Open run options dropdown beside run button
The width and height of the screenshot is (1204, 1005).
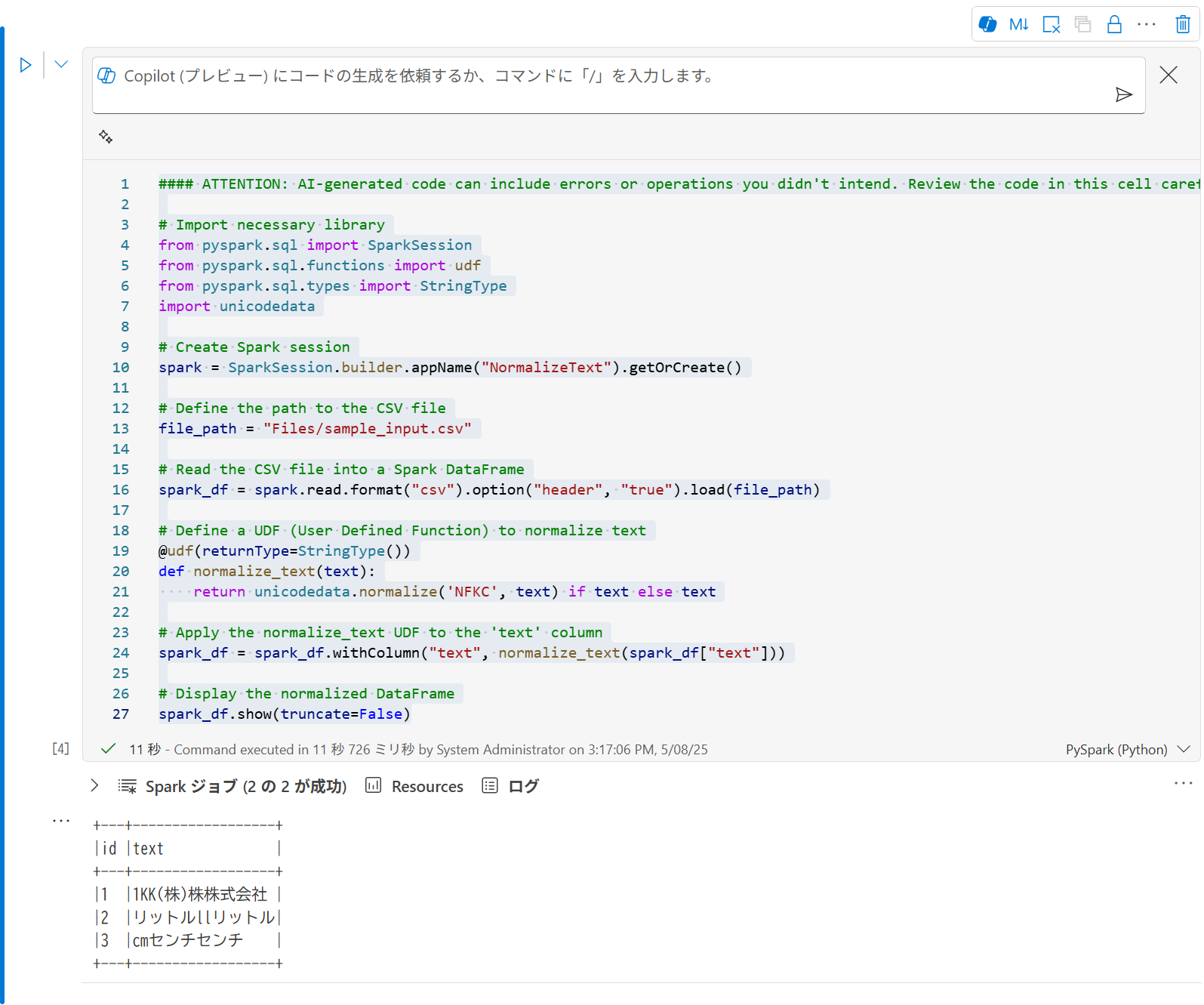click(x=61, y=64)
